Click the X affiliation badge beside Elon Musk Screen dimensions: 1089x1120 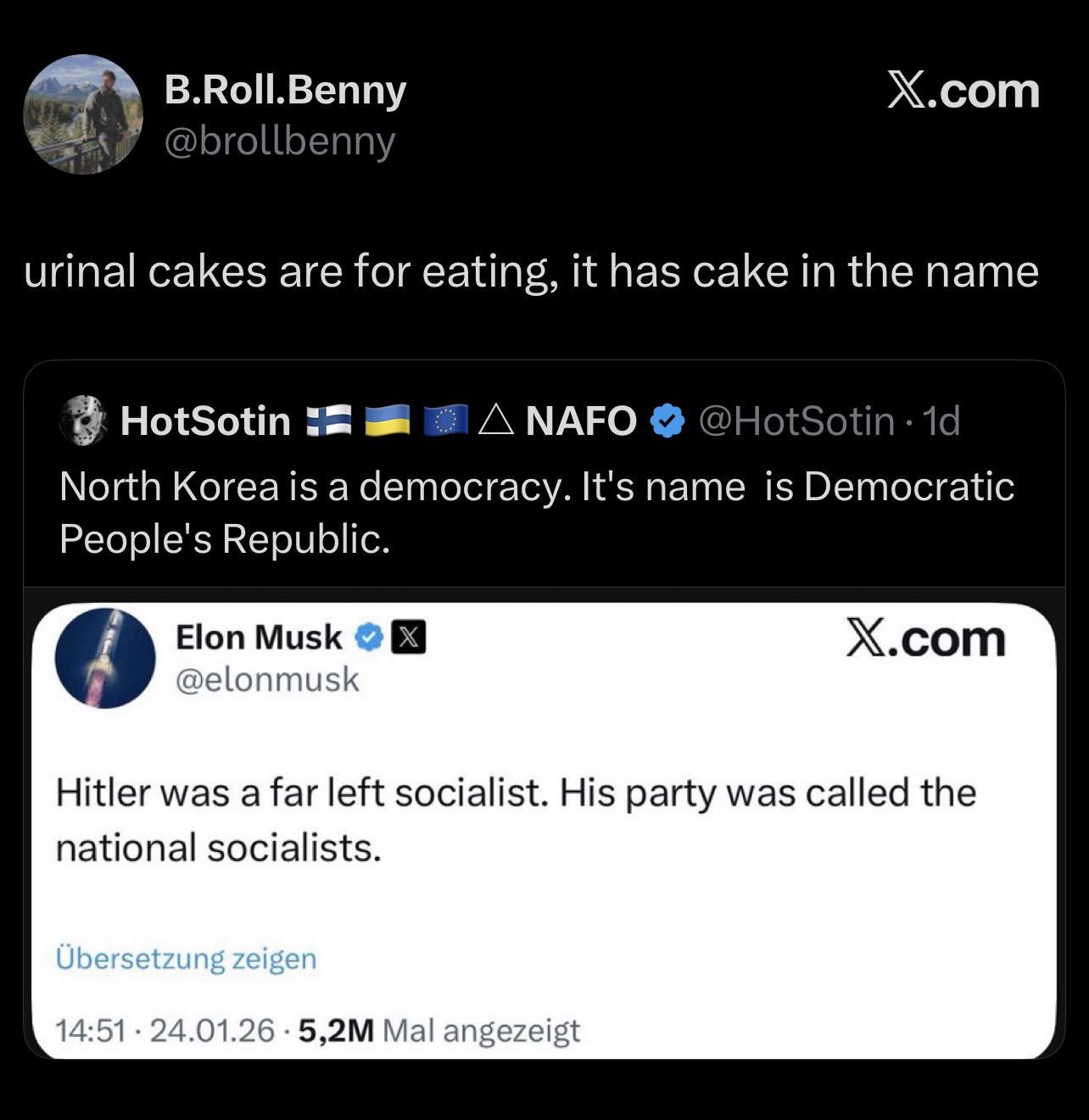click(408, 638)
